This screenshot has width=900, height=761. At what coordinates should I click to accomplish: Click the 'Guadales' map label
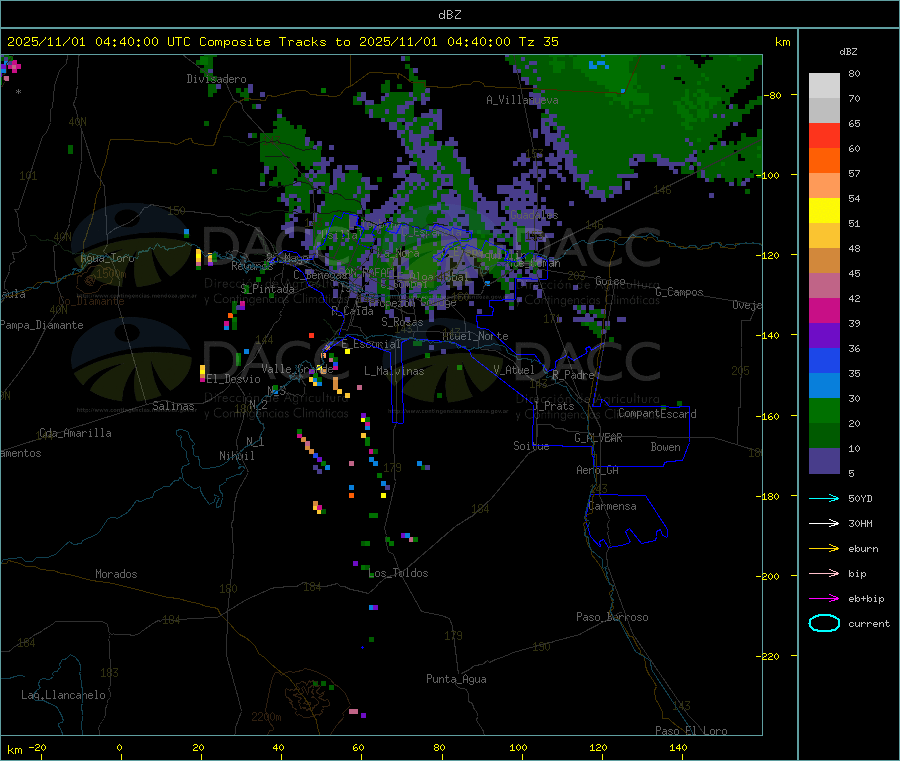click(534, 215)
